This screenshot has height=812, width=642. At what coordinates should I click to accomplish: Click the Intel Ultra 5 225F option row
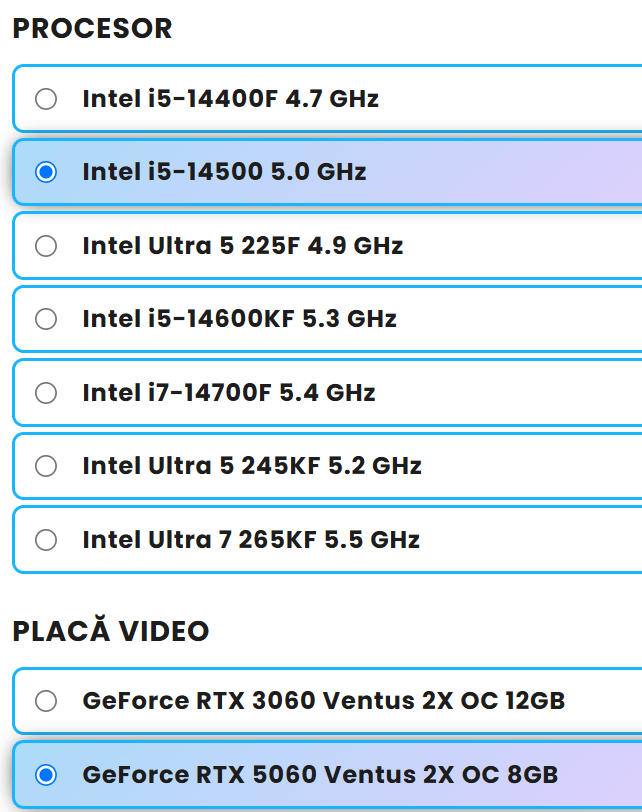click(x=300, y=245)
